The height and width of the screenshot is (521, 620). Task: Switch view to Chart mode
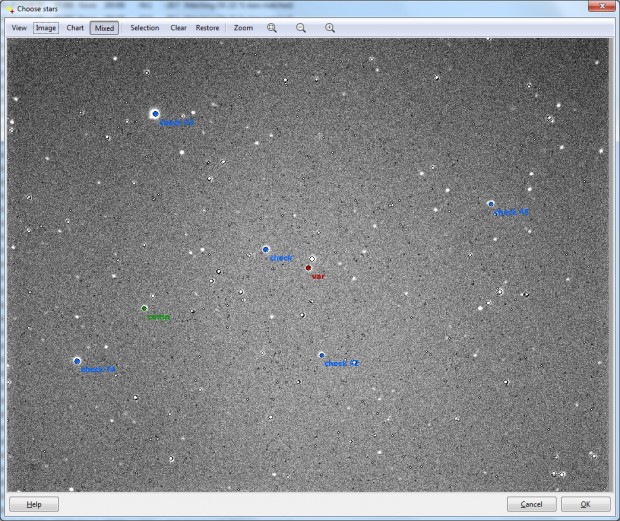pyautogui.click(x=75, y=28)
